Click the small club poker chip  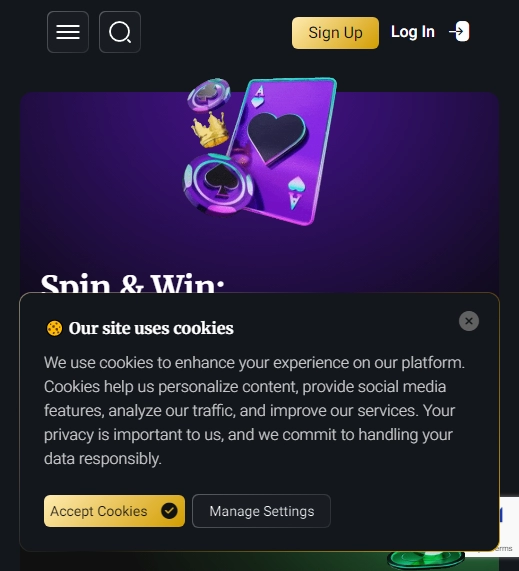pos(209,94)
